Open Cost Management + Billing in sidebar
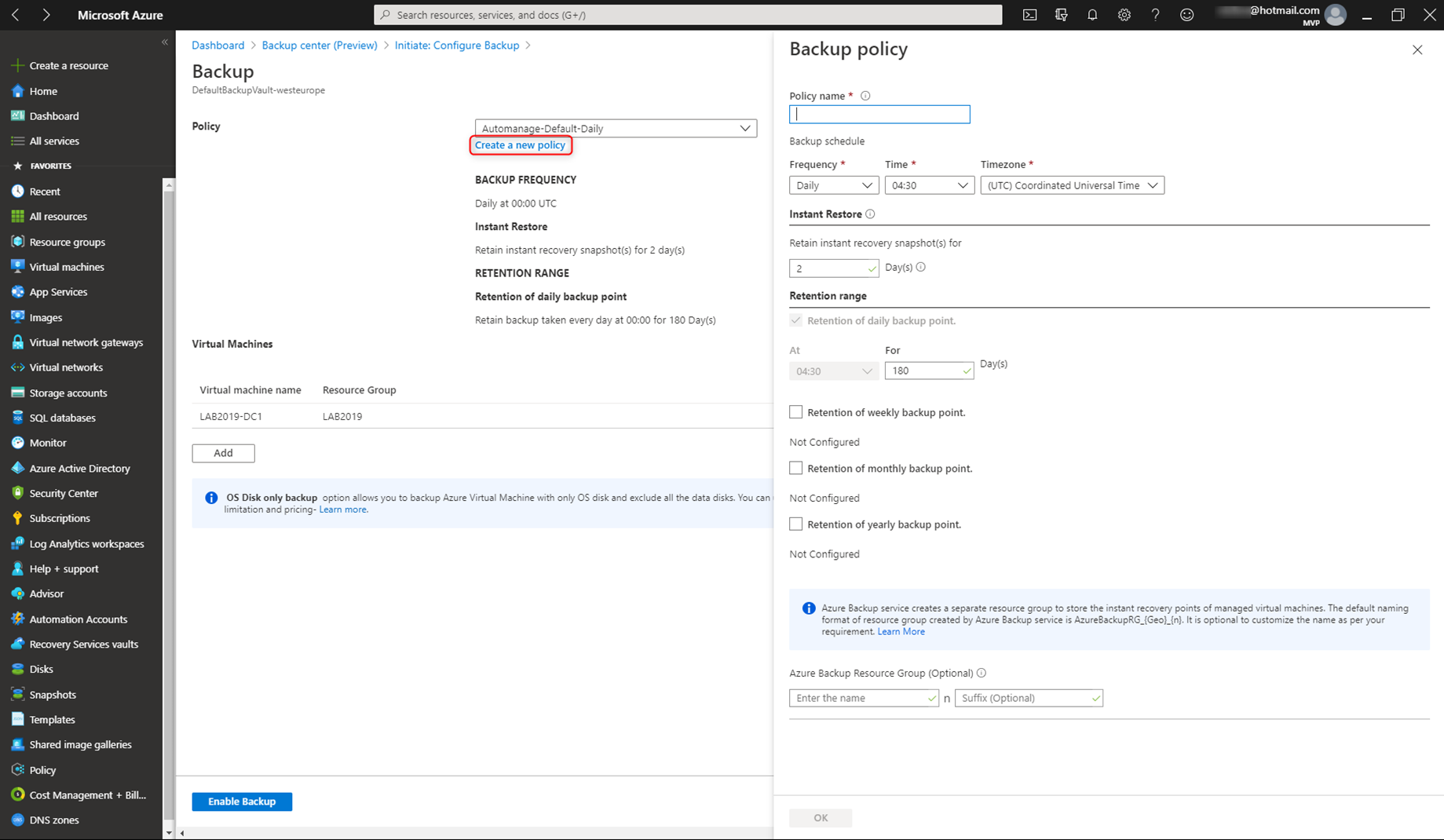The height and width of the screenshot is (840, 1444). click(88, 795)
